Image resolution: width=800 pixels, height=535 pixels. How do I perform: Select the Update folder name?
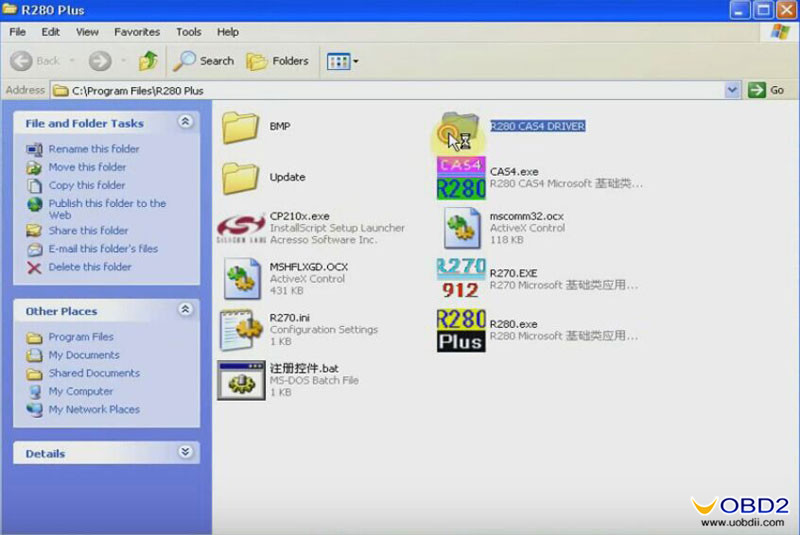(287, 177)
